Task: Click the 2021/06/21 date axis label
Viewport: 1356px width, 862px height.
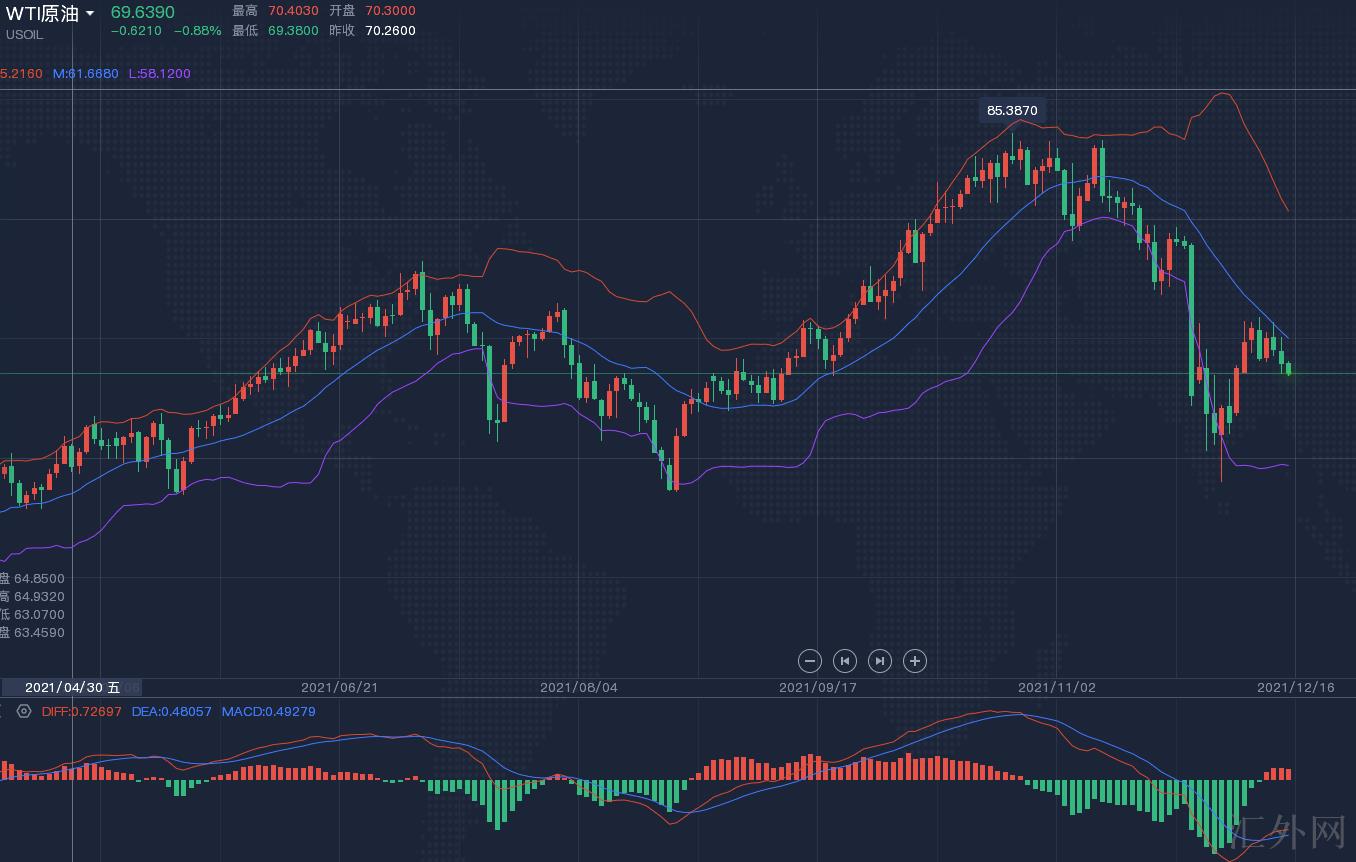Action: 339,688
